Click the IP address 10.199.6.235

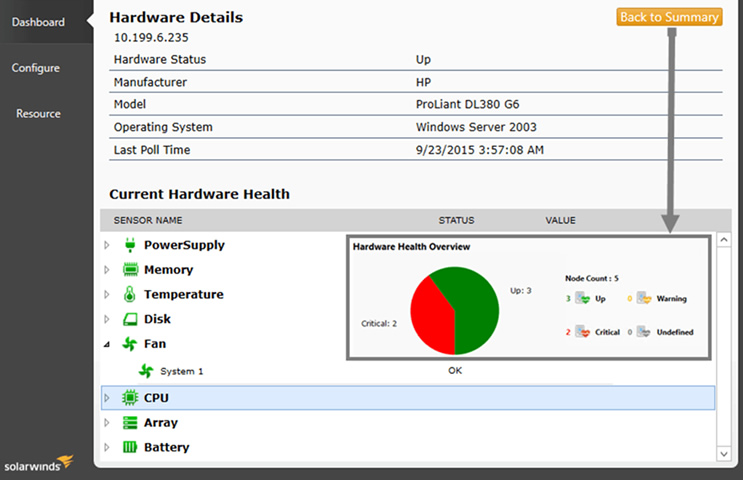(x=151, y=37)
